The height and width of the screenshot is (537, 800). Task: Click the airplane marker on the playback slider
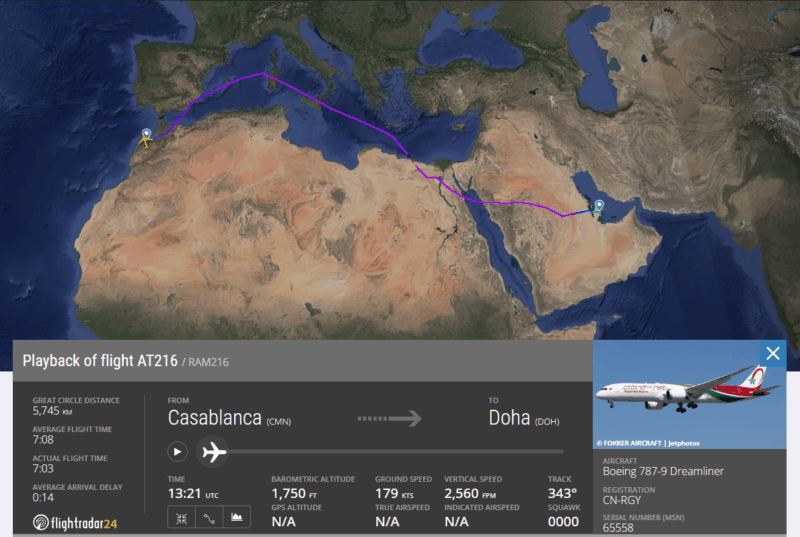coord(212,451)
